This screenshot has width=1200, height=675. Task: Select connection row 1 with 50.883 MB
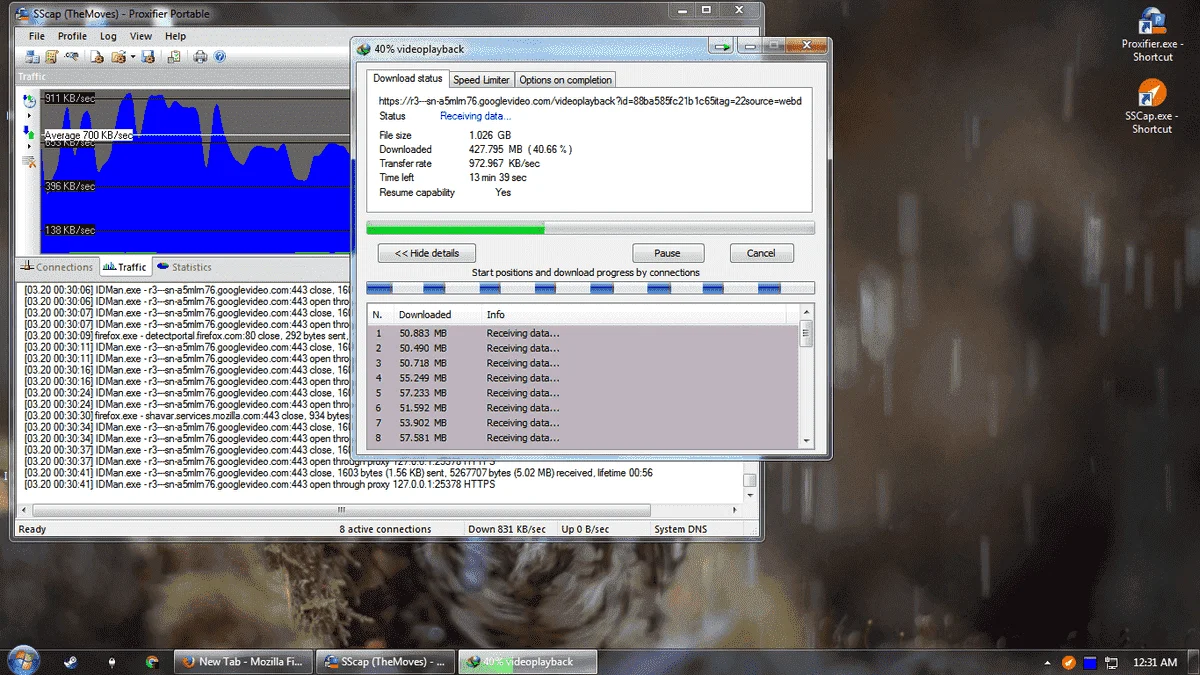(583, 333)
